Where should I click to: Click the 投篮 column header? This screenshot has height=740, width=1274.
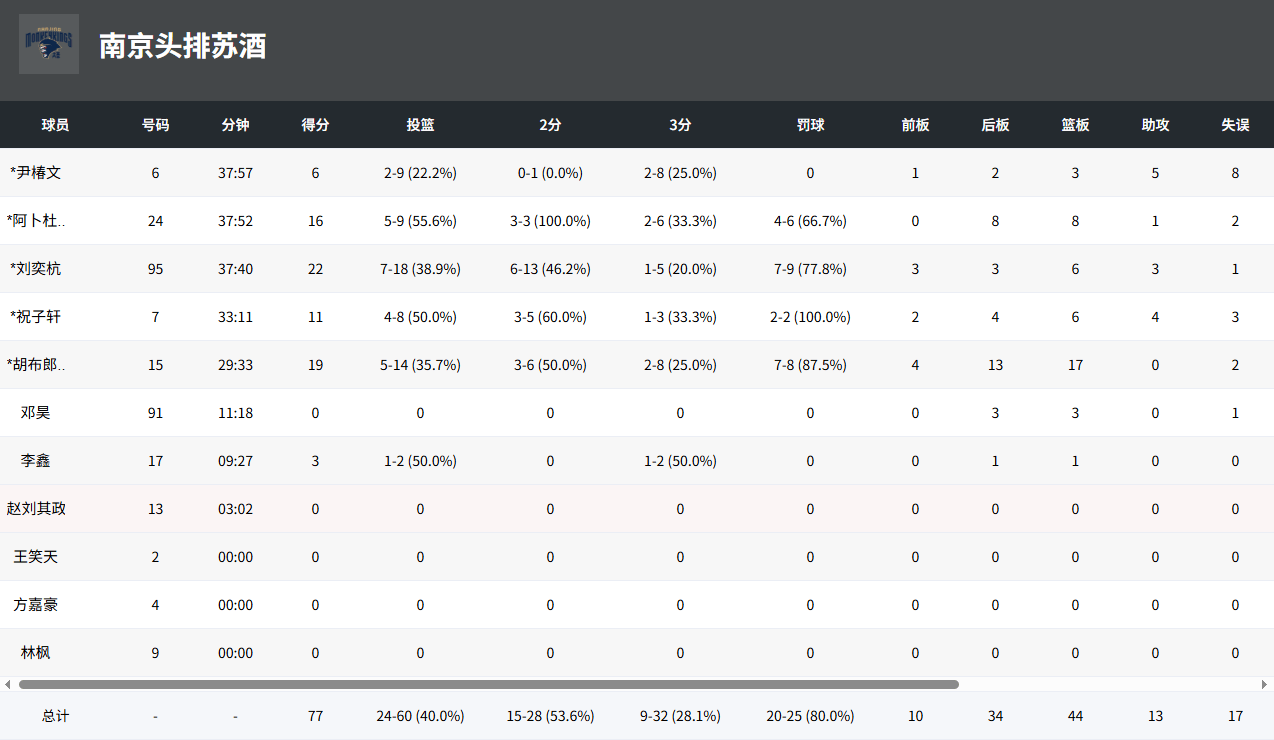(x=420, y=125)
